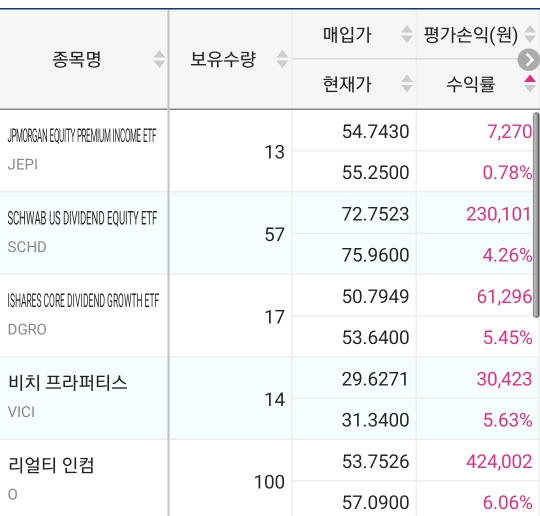
Task: Click purchase price 72.7523
Action: pyautogui.click(x=375, y=214)
